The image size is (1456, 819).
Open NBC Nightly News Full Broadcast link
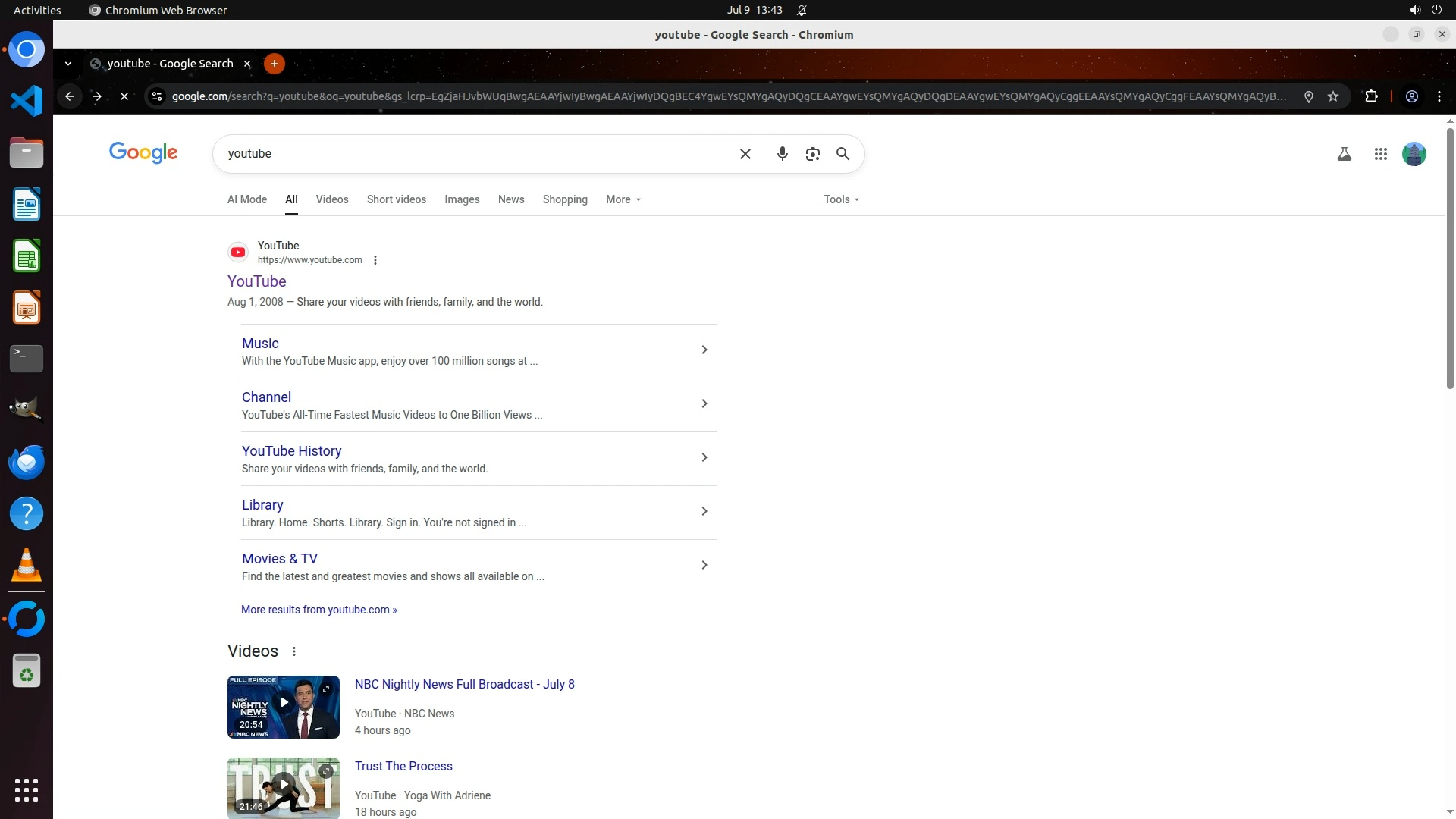(464, 684)
